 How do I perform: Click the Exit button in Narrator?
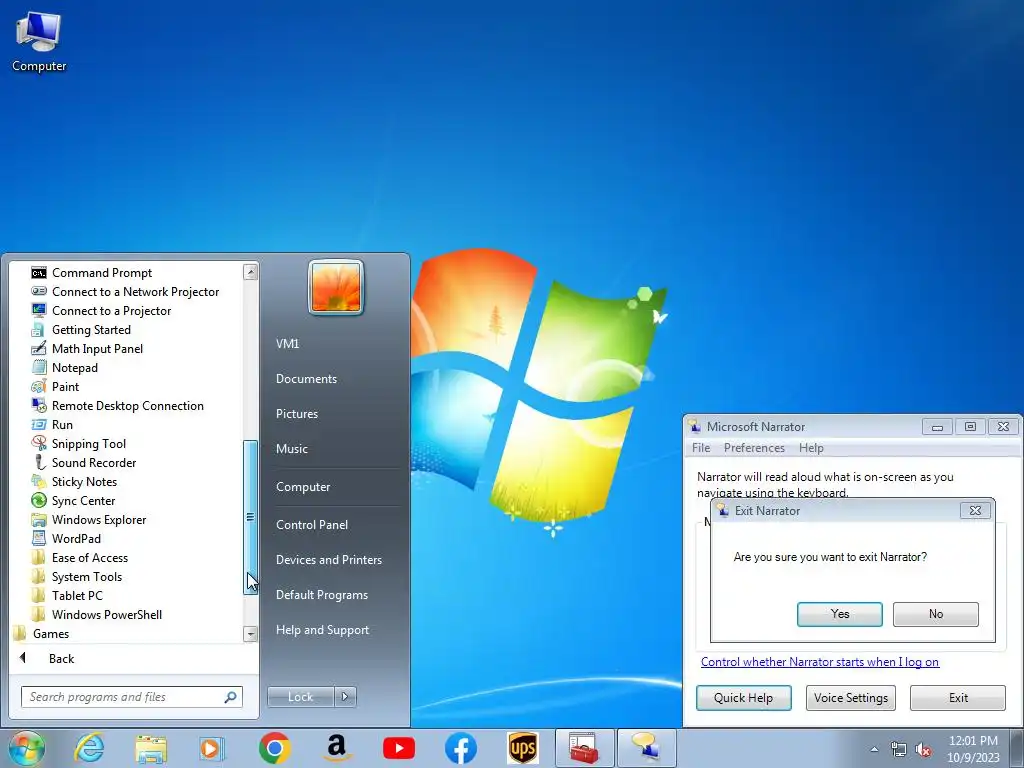coord(958,697)
